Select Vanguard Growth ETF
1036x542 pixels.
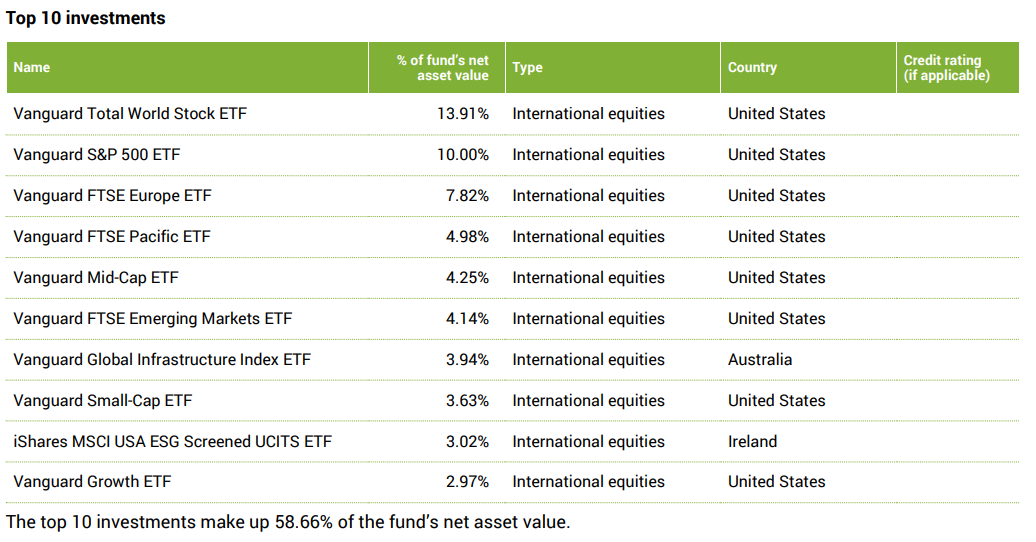[x=92, y=482]
